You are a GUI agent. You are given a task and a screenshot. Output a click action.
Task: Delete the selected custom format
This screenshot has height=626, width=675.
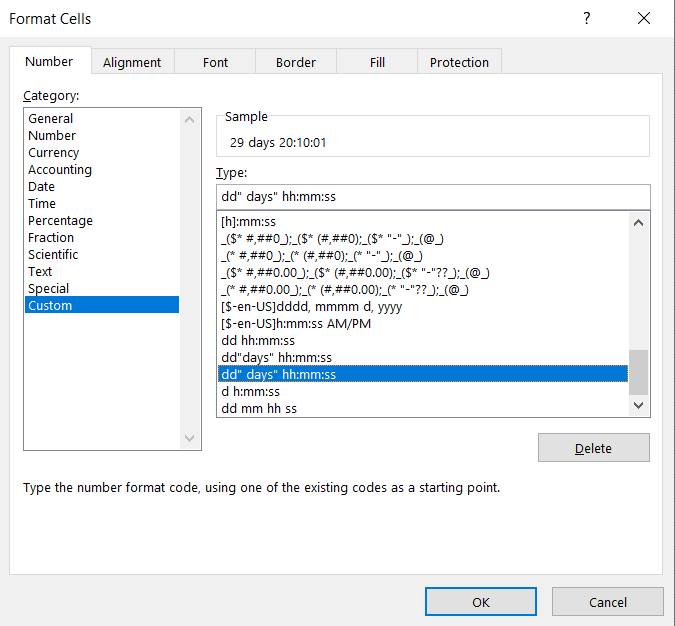tap(593, 448)
